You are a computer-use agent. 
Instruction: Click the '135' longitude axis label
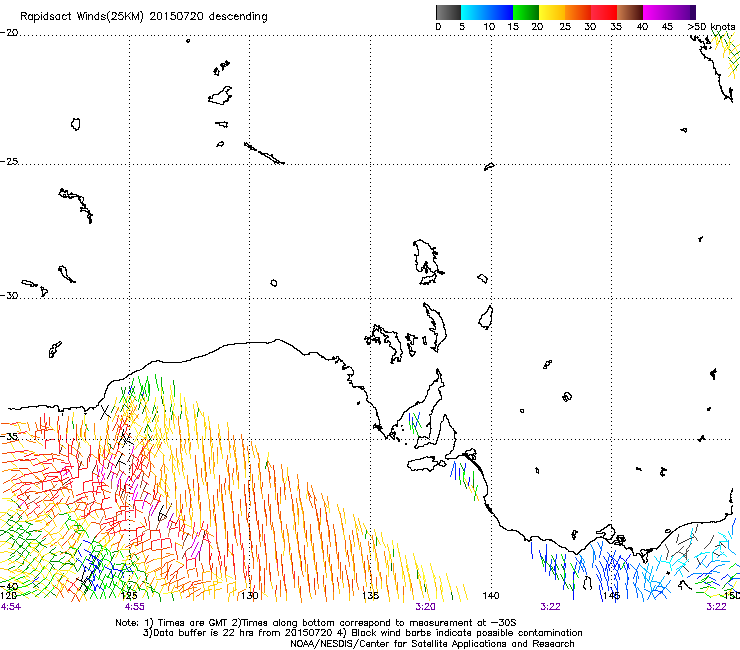pyautogui.click(x=370, y=595)
